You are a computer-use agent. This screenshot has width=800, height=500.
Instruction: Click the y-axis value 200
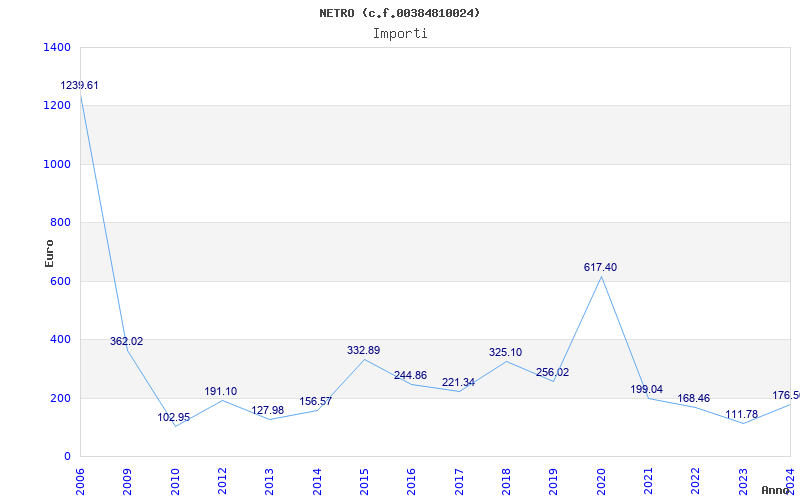pyautogui.click(x=60, y=398)
